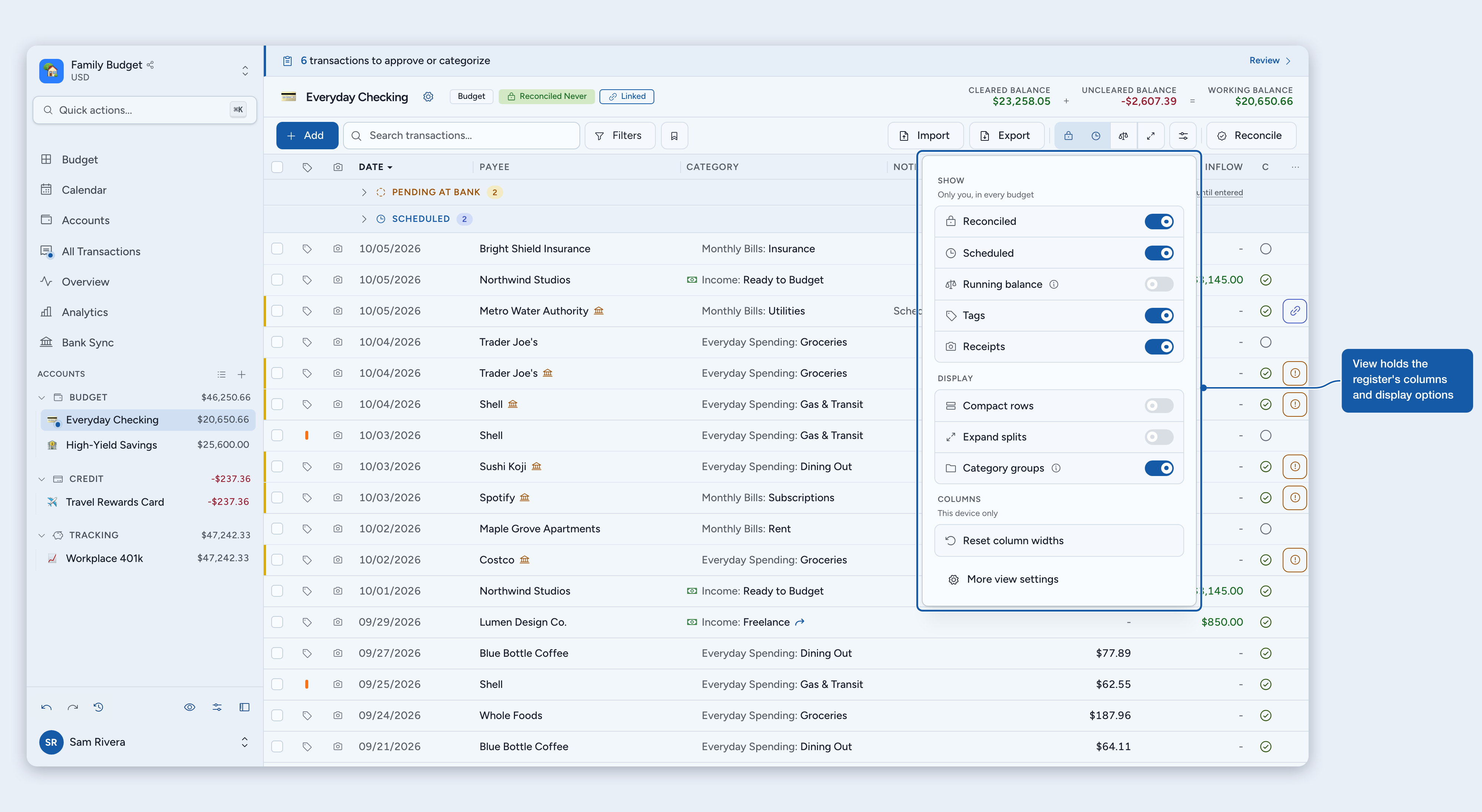Click the Export button
This screenshot has height=812, width=1482.
coord(1006,136)
